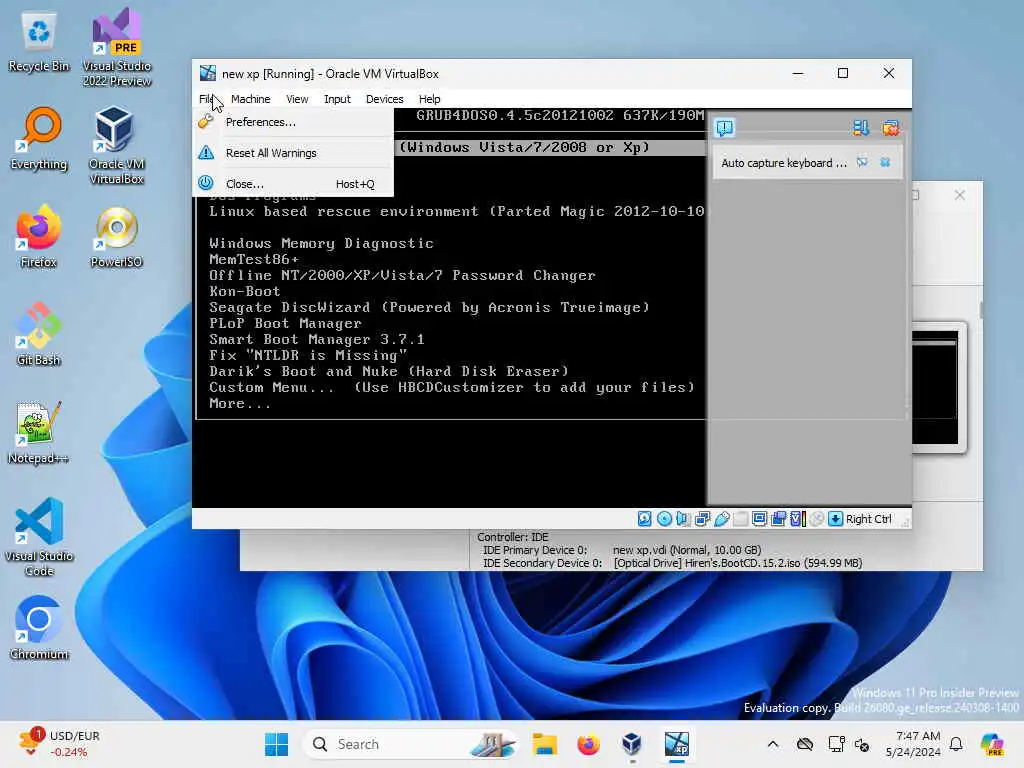Click the optical disk status icon
Viewport: 1024px width, 768px height.
pyautogui.click(x=664, y=519)
